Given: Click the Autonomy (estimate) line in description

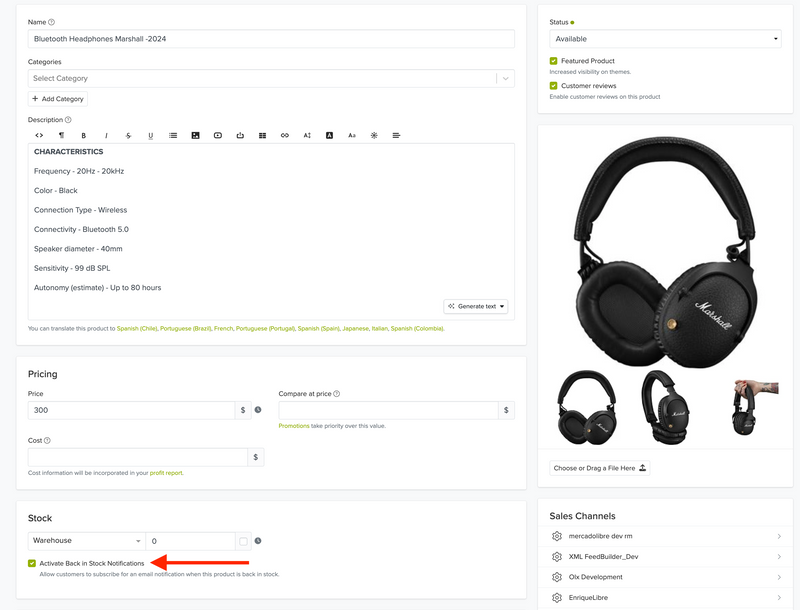Looking at the screenshot, I should click(x=97, y=288).
